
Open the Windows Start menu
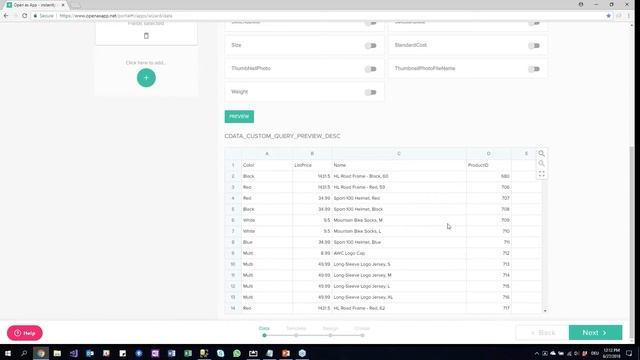tap(8, 353)
